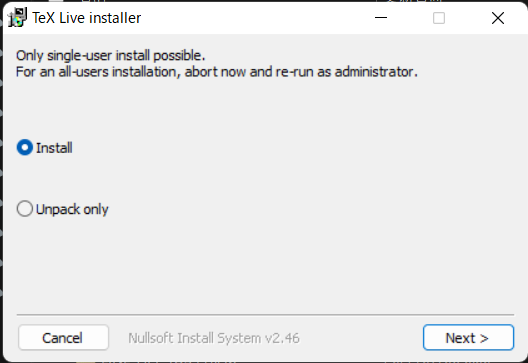Click the horizontal separator above Cancel
The image size is (528, 363).
pos(265,315)
